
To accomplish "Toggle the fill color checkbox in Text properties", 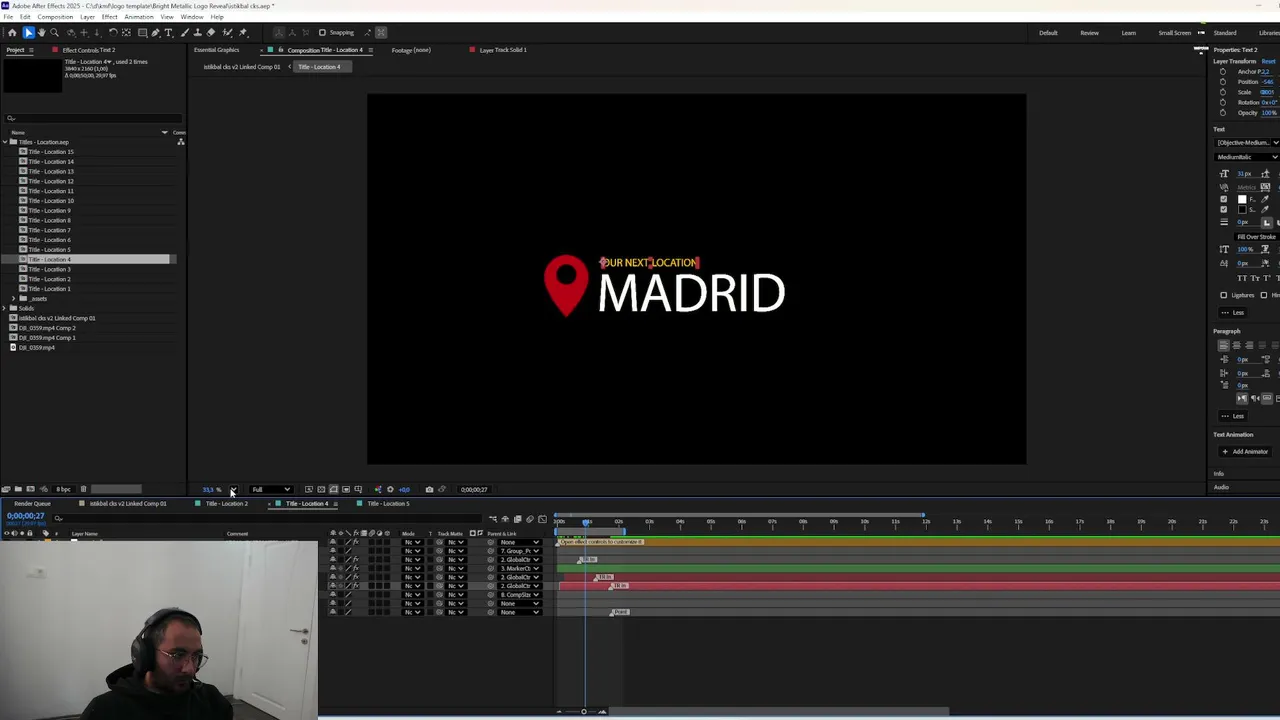I will click(x=1224, y=199).
